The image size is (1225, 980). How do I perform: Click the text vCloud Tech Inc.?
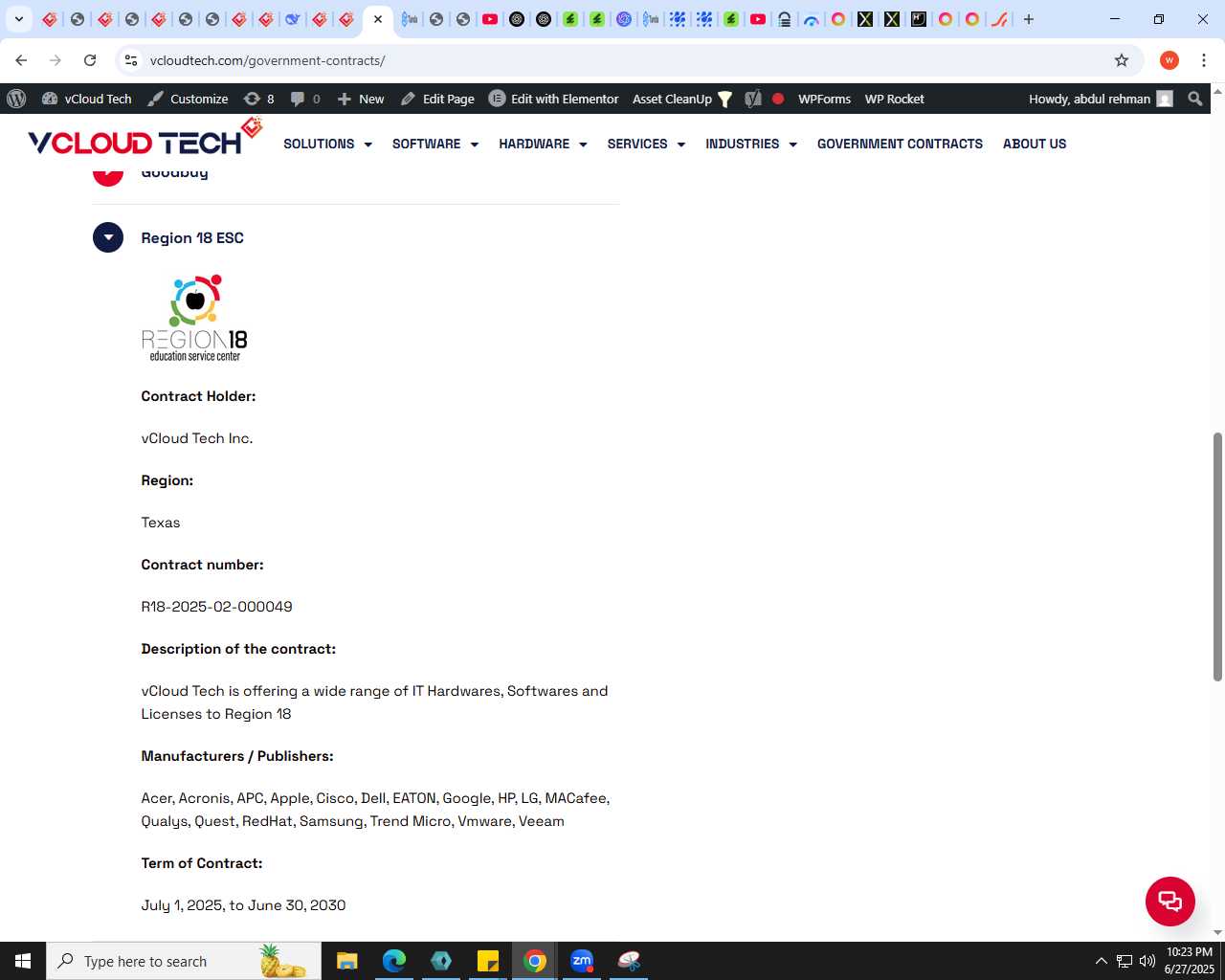pyautogui.click(x=197, y=438)
